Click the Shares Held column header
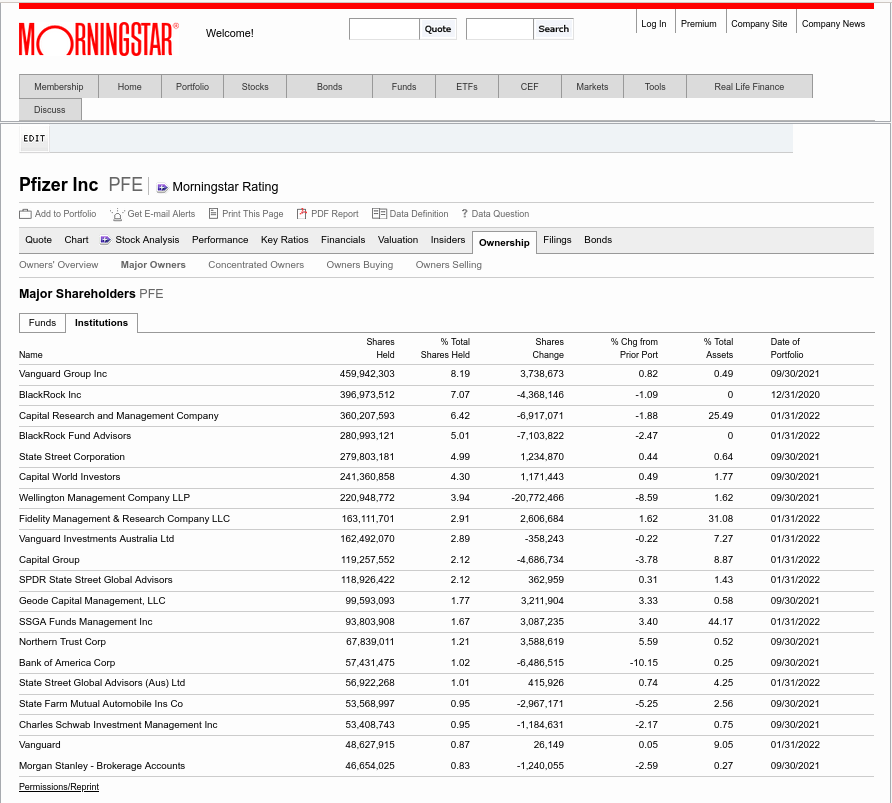Image resolution: width=892 pixels, height=803 pixels. [x=380, y=348]
